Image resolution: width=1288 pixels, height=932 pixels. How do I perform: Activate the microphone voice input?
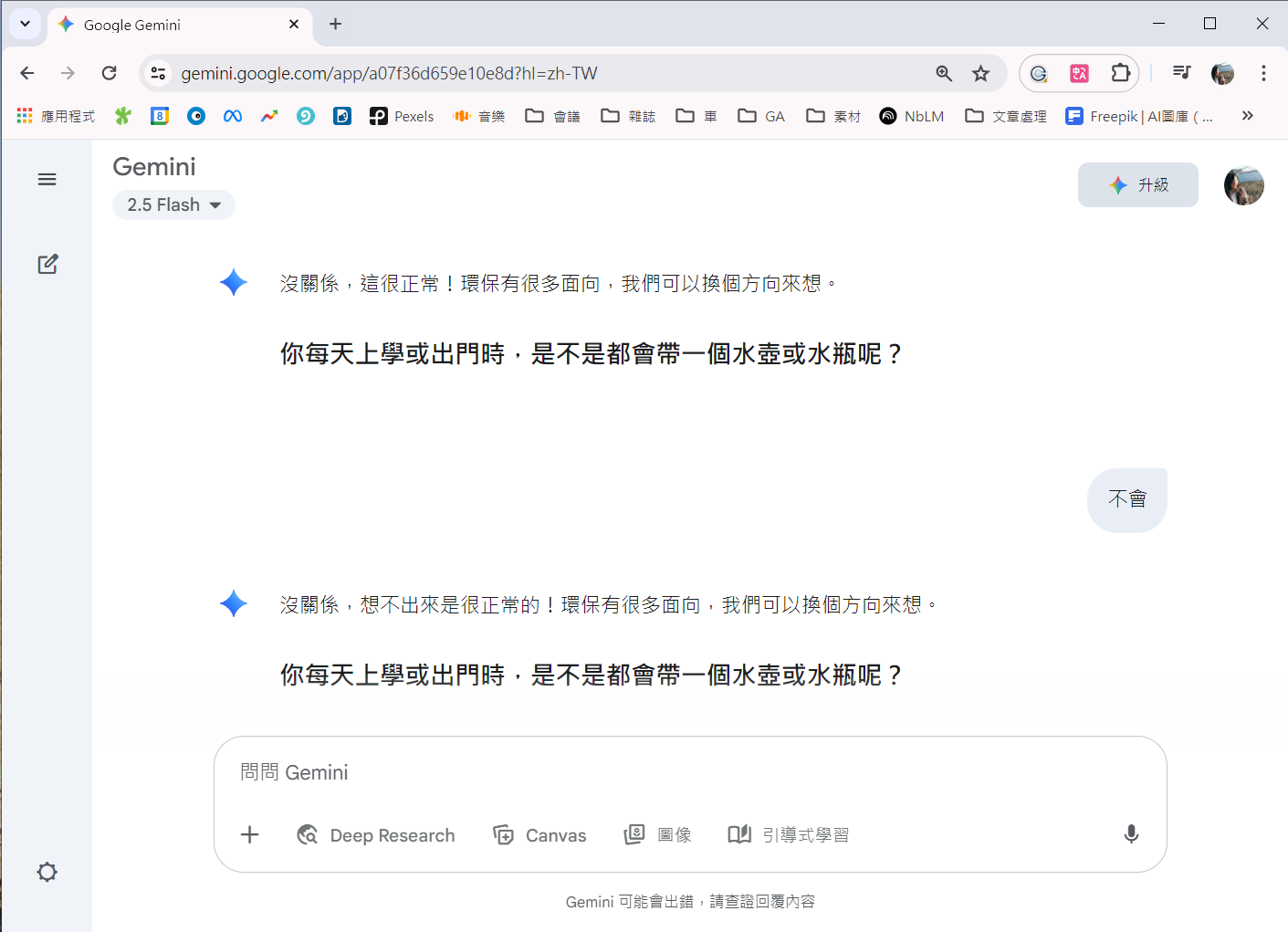(1131, 834)
